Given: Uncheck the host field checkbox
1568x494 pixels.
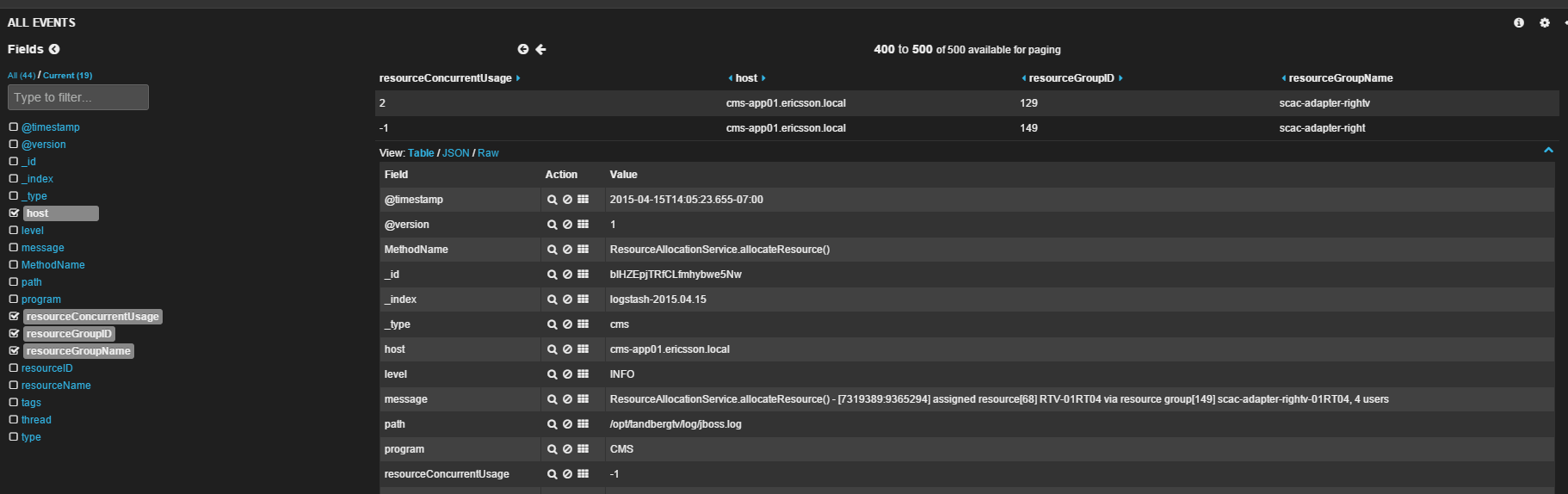Looking at the screenshot, I should coord(14,213).
